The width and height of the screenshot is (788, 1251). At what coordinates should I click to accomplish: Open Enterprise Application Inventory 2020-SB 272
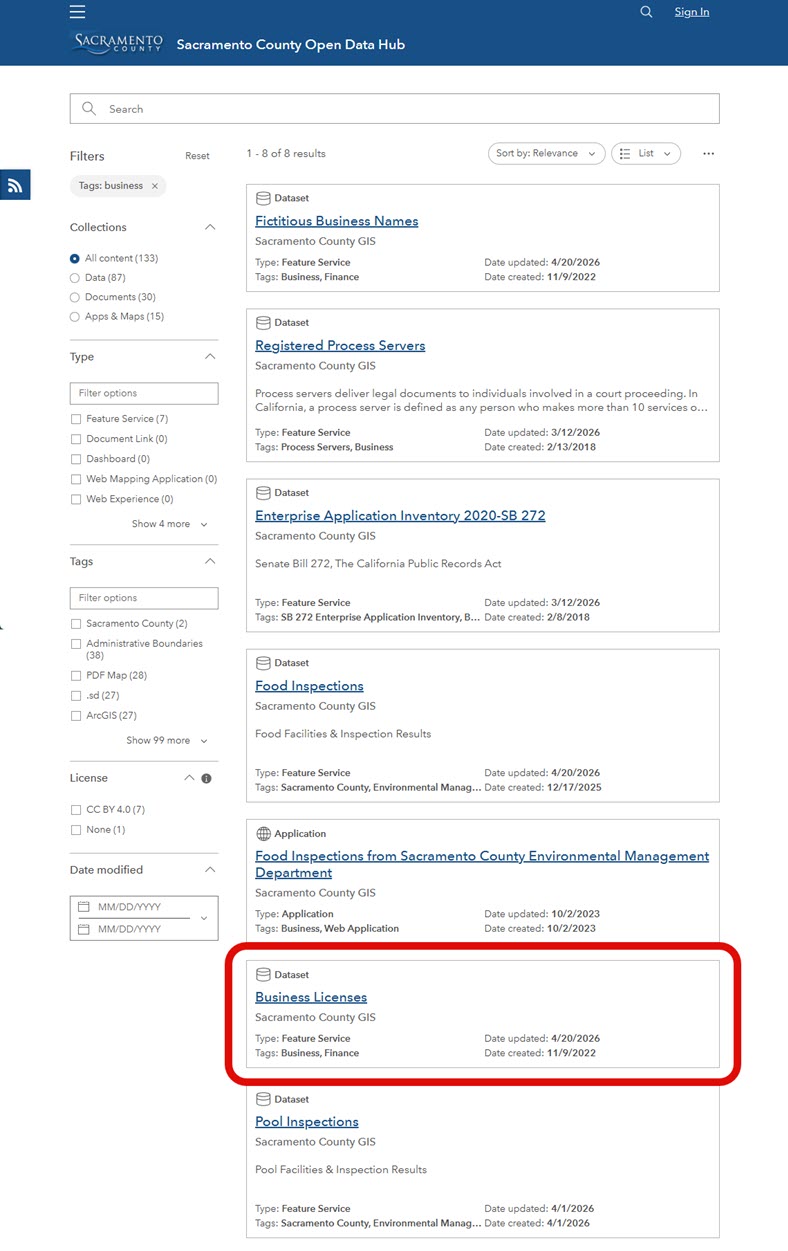(400, 516)
